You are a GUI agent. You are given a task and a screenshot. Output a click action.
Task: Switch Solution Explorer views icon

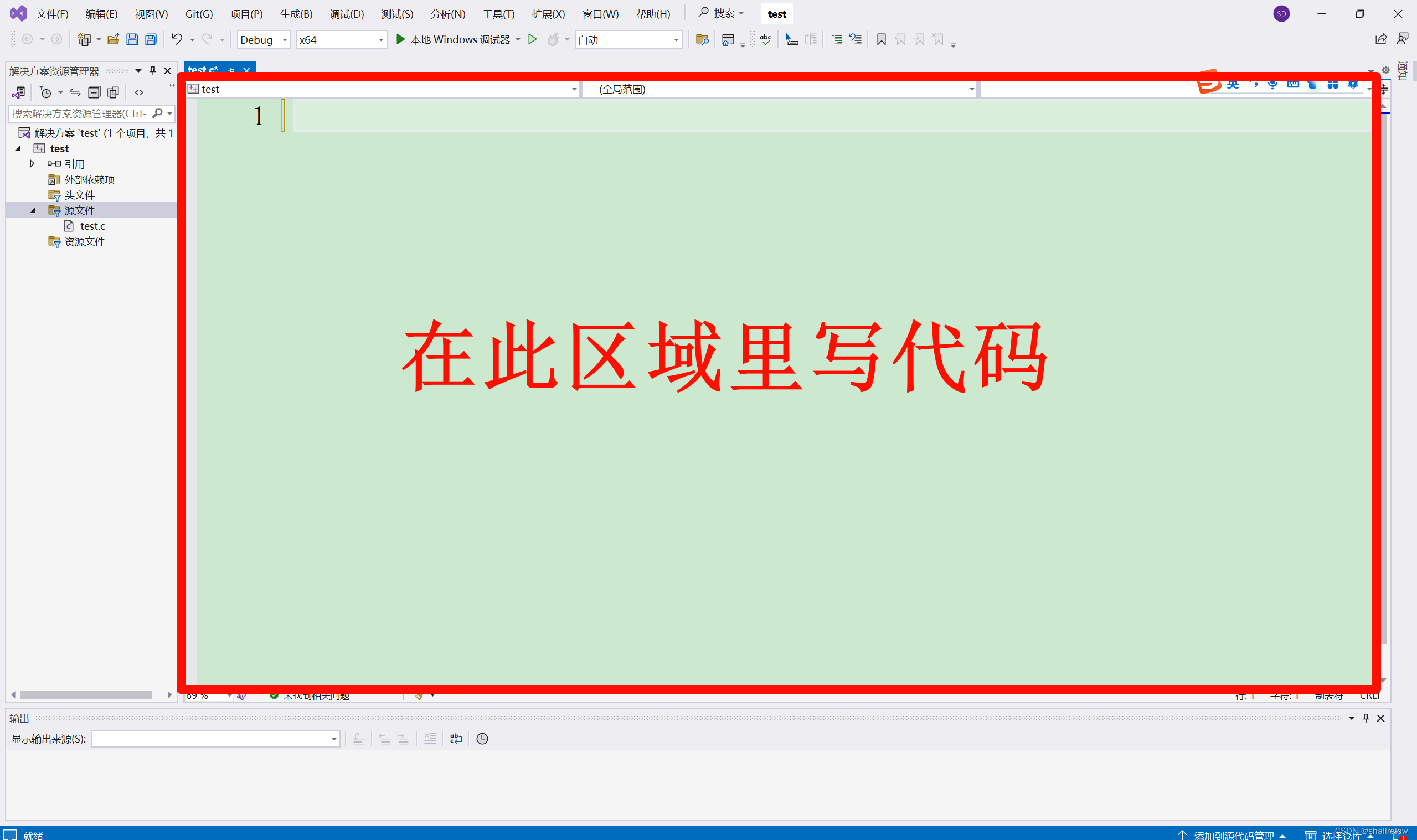click(x=19, y=92)
